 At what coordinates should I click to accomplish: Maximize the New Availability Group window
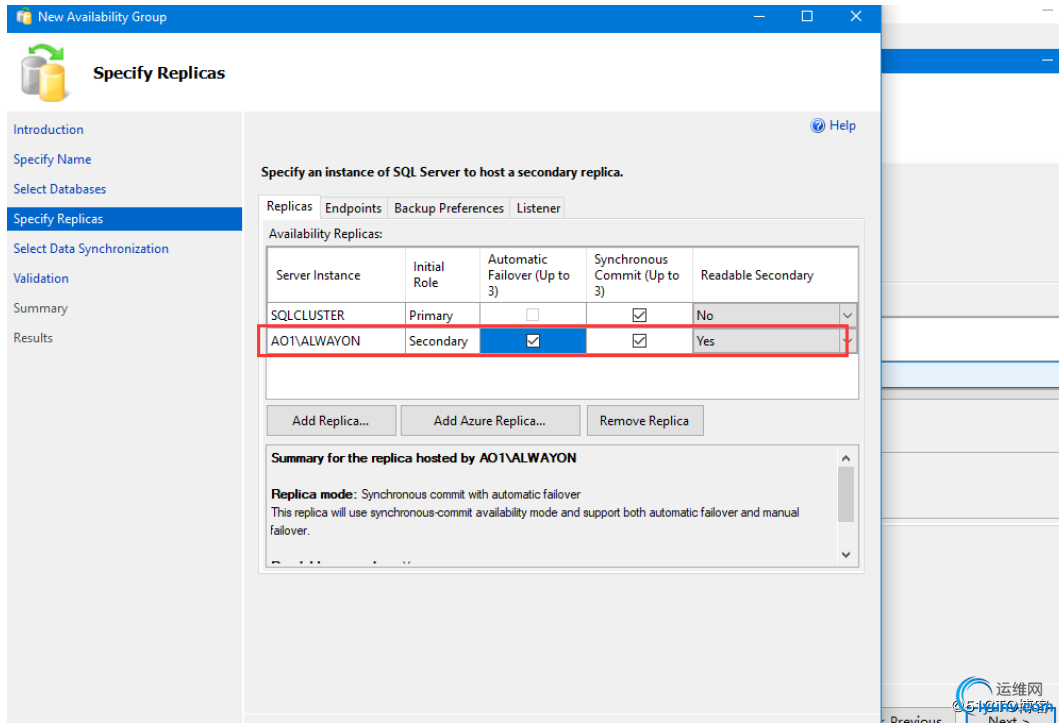pos(807,17)
